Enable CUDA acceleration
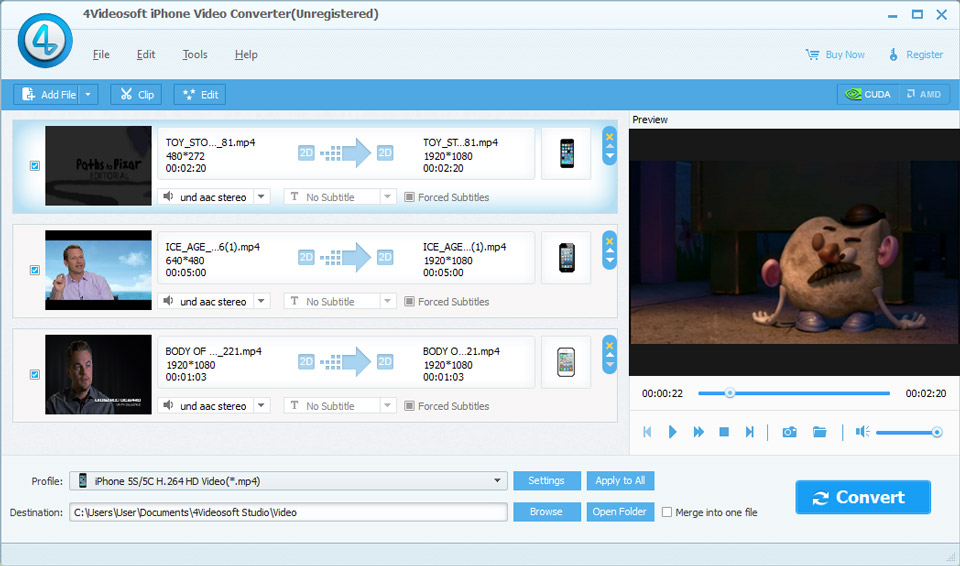This screenshot has width=960, height=566. [x=868, y=94]
